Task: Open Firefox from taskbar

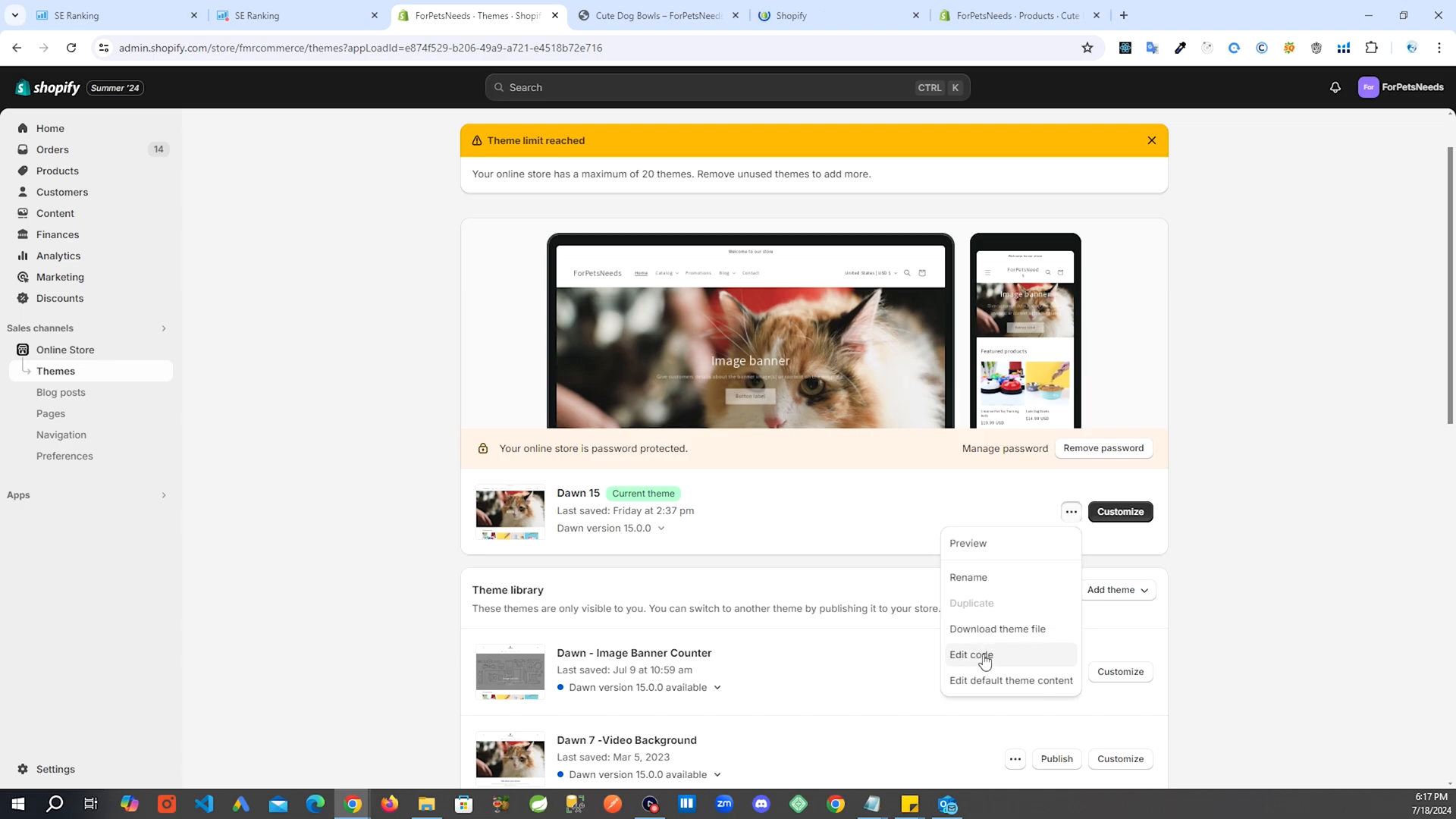Action: click(x=390, y=804)
